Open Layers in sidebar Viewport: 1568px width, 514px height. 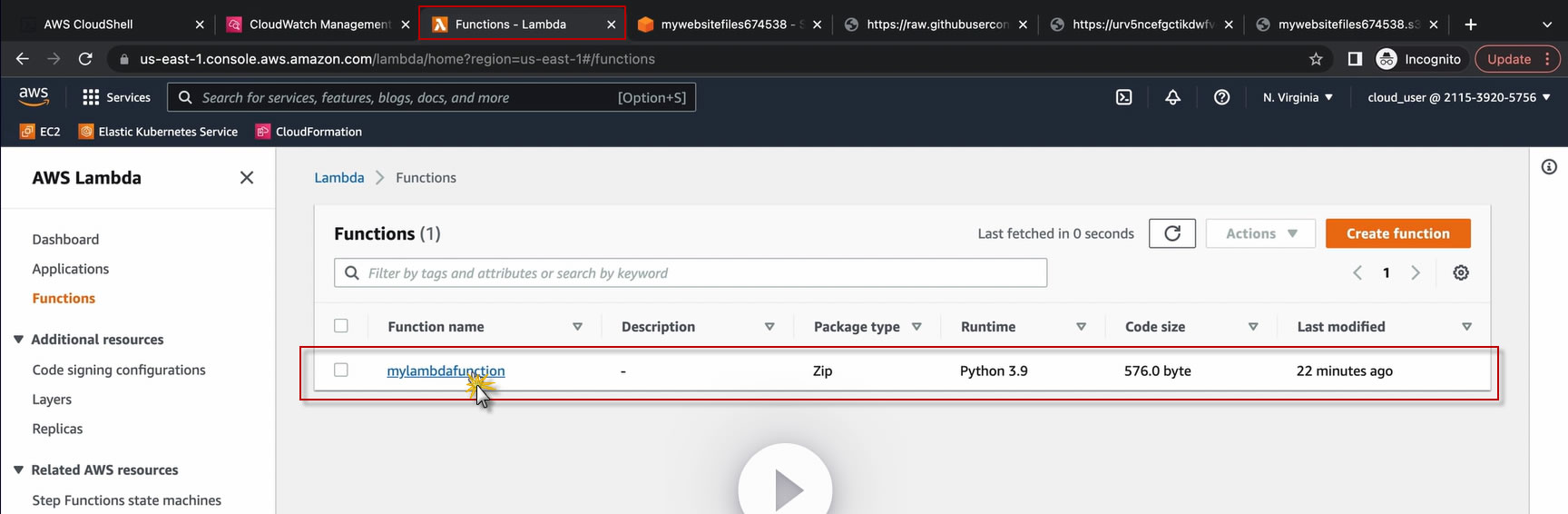point(52,400)
